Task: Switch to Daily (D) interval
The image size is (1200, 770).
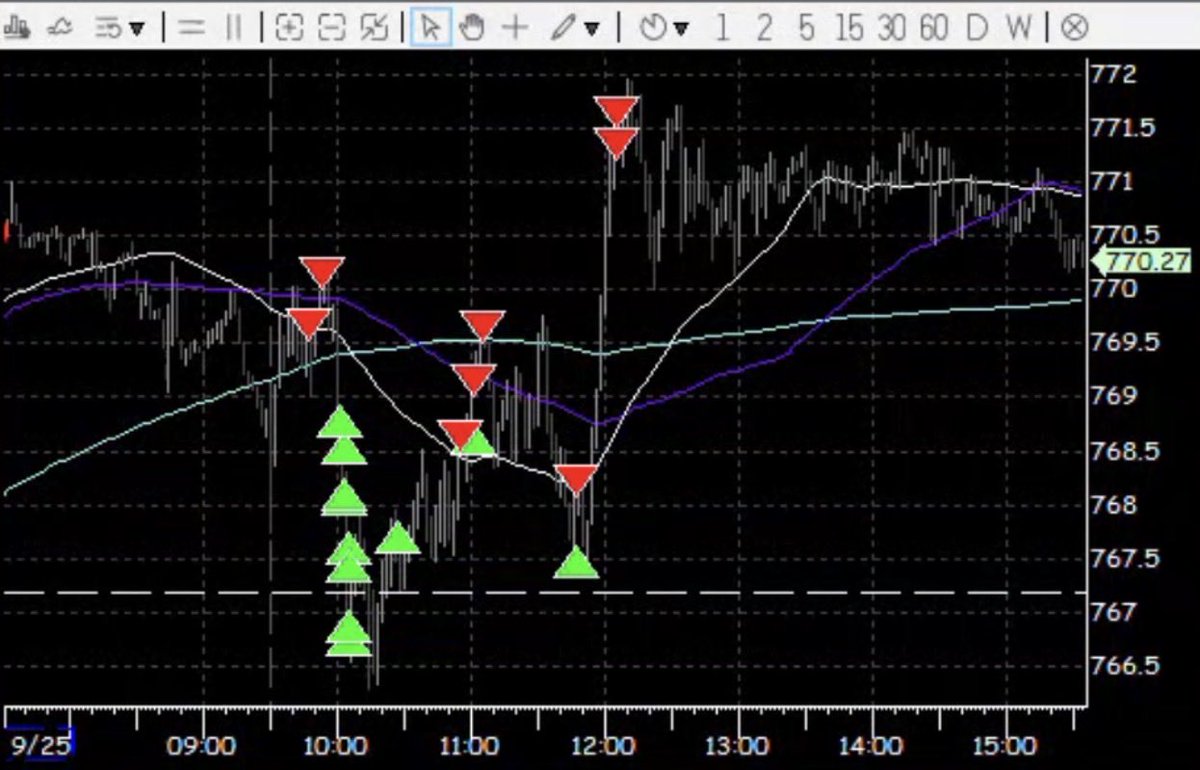Action: click(976, 27)
